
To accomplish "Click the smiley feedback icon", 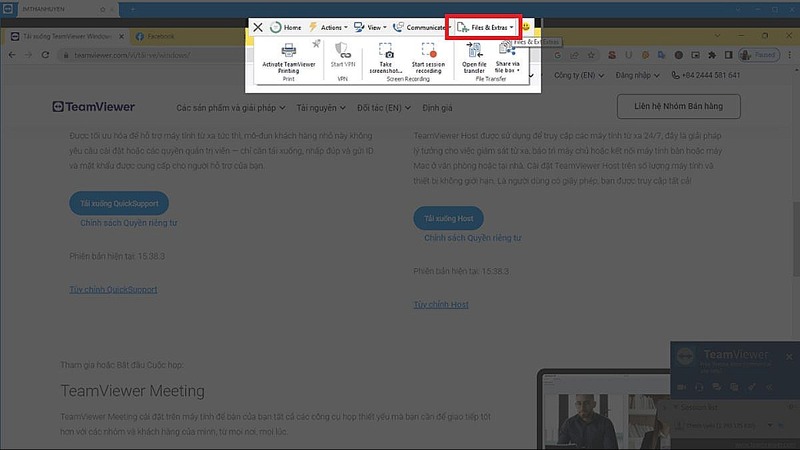I will point(526,27).
